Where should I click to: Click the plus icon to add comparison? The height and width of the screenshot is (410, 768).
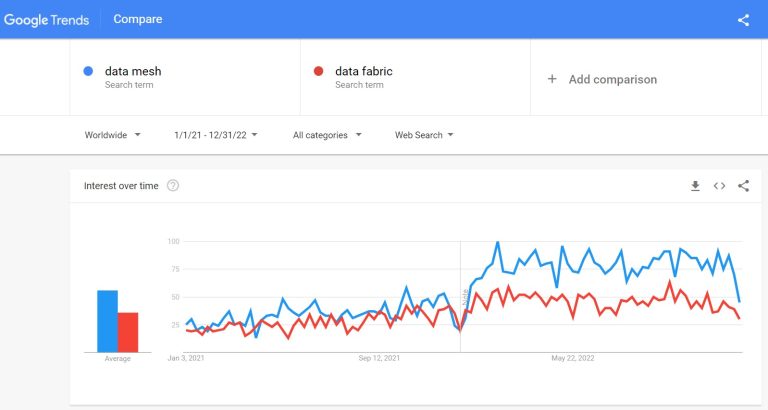552,79
